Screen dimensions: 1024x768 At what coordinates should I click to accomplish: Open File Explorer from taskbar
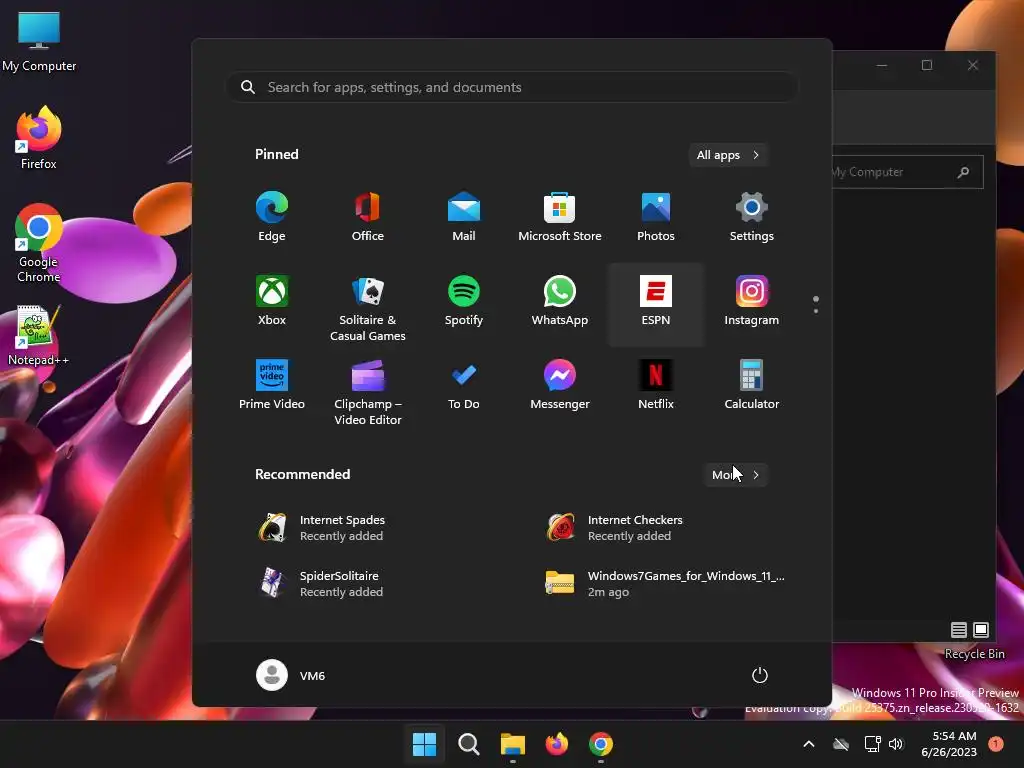pyautogui.click(x=513, y=744)
